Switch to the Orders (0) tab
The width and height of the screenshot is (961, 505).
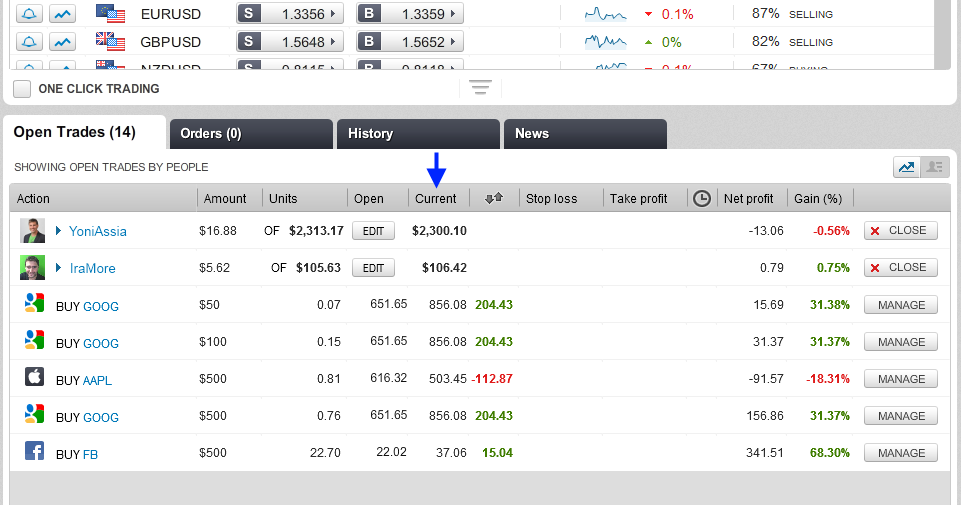(x=251, y=134)
